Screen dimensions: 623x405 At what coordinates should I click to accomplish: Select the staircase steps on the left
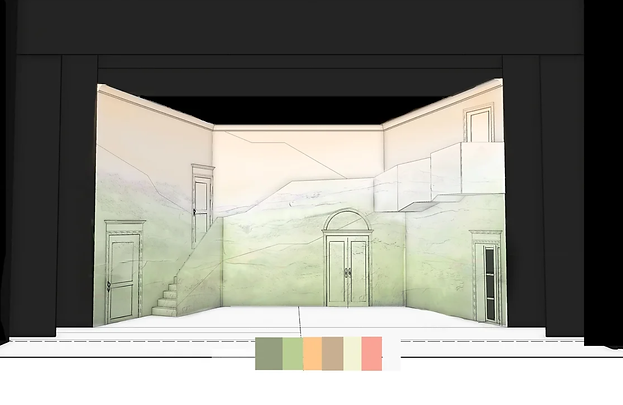pos(166,296)
